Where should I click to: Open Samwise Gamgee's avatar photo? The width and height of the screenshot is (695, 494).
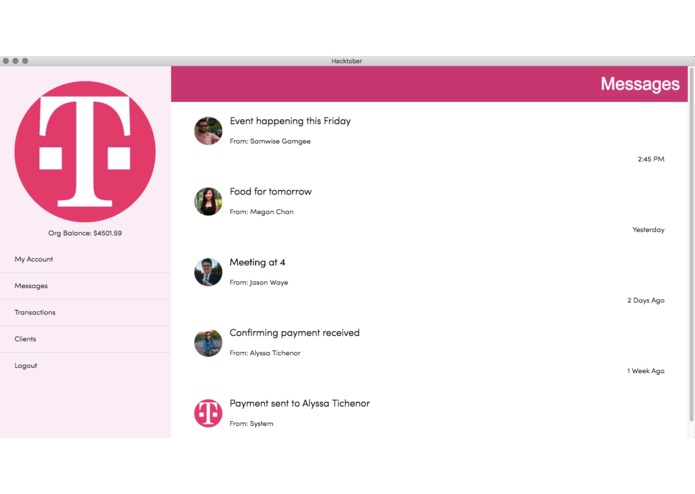pyautogui.click(x=208, y=131)
